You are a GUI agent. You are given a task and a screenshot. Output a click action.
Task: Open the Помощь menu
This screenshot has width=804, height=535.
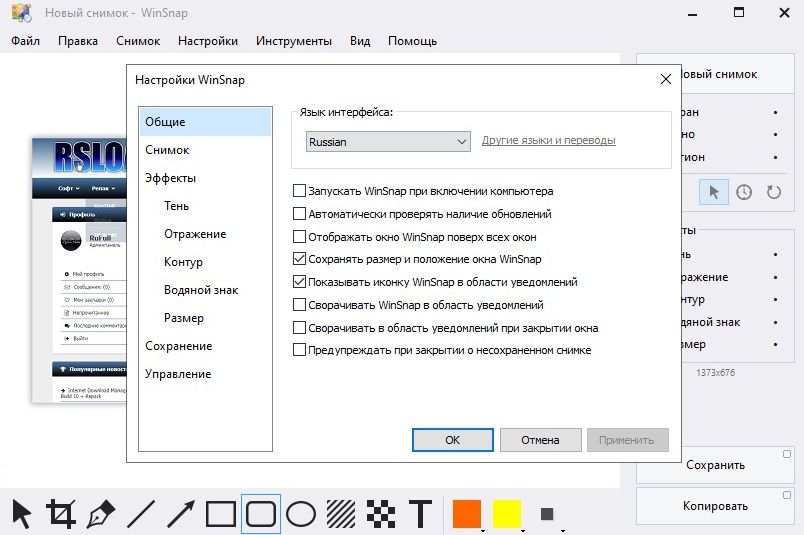pos(412,41)
